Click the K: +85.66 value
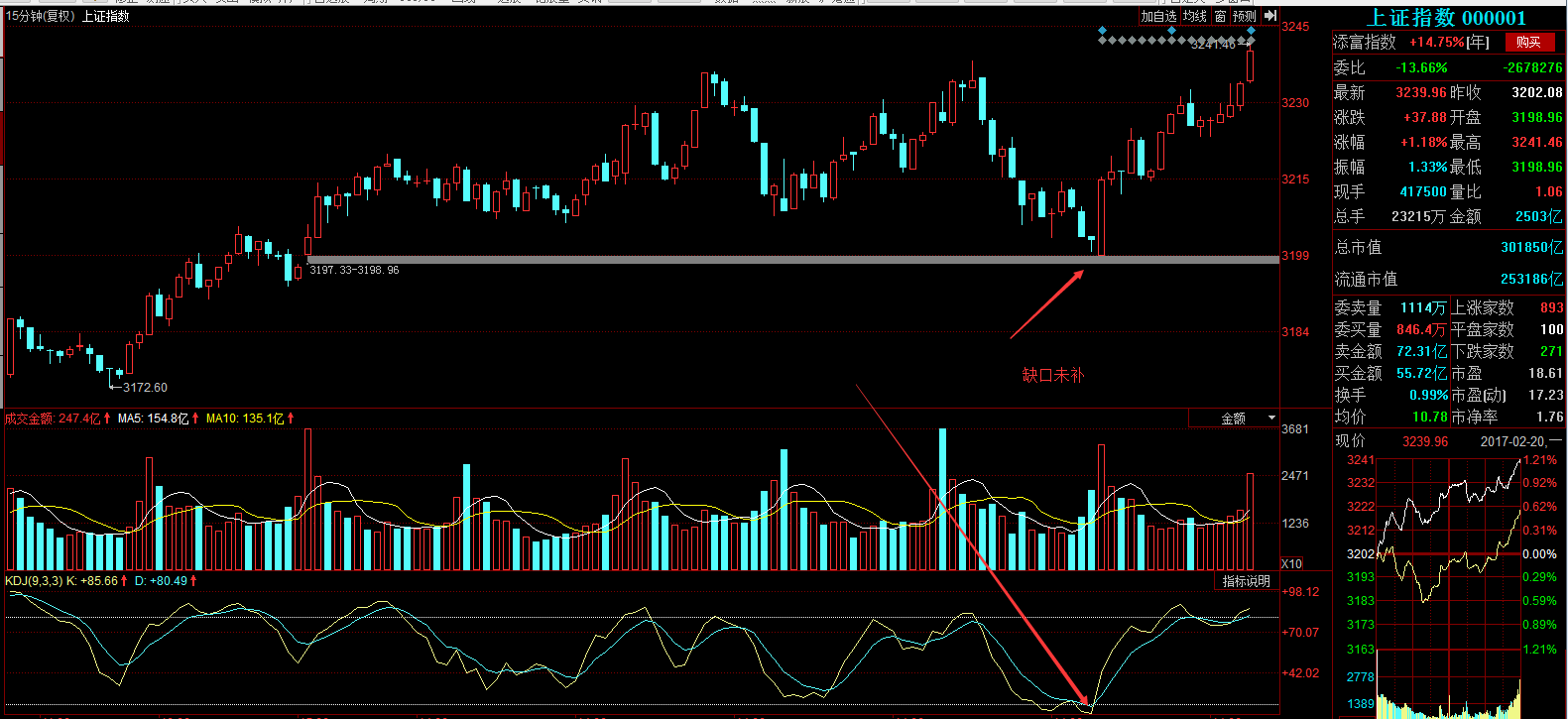The image size is (1568, 719). (x=92, y=581)
